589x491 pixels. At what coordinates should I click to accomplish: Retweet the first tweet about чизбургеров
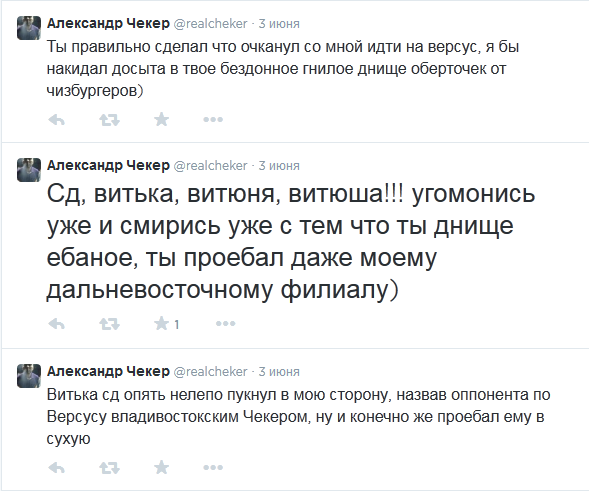109,120
